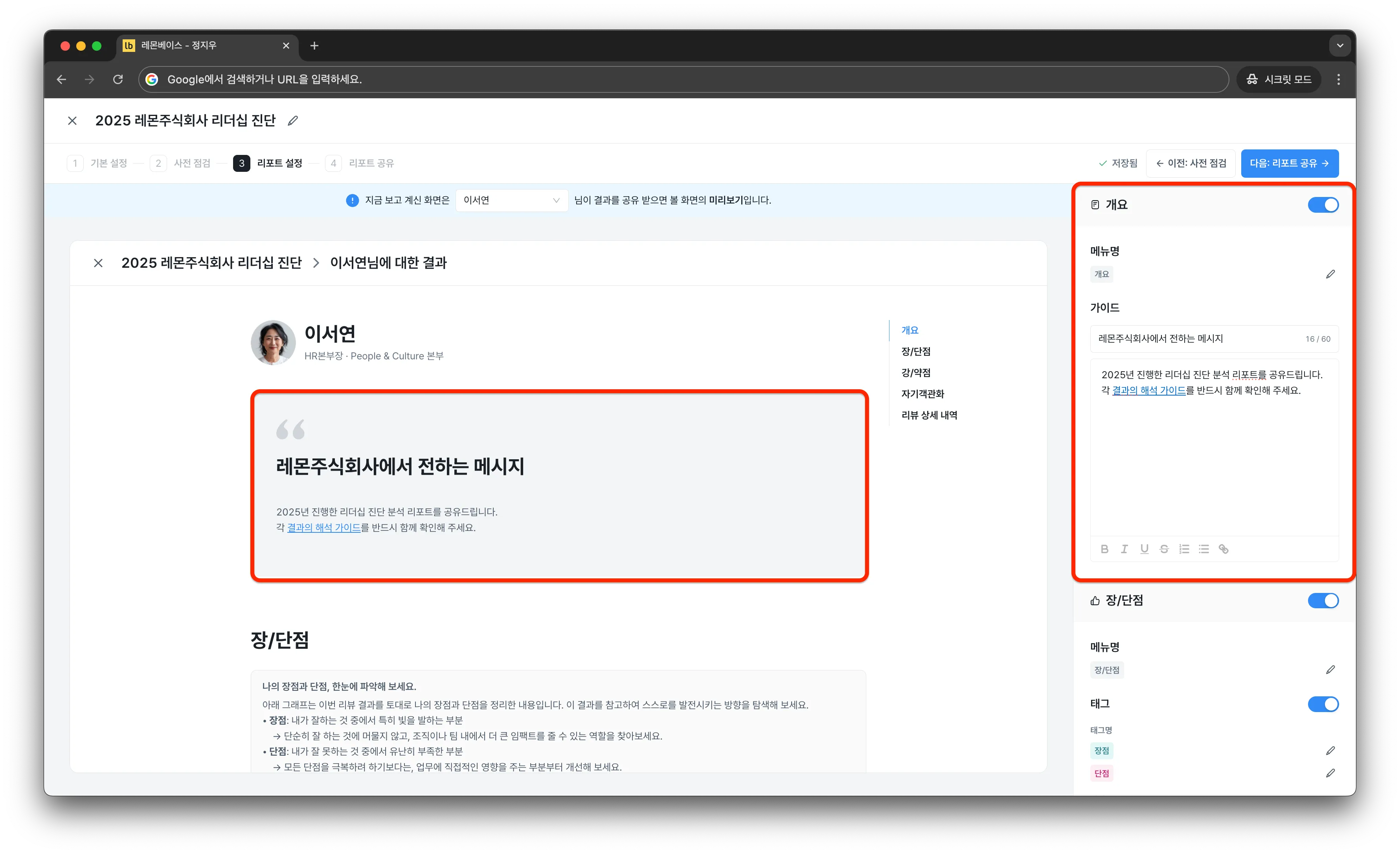This screenshot has width=1400, height=854.
Task: Jump to 자기객관화 in report navigation
Action: 922,394
